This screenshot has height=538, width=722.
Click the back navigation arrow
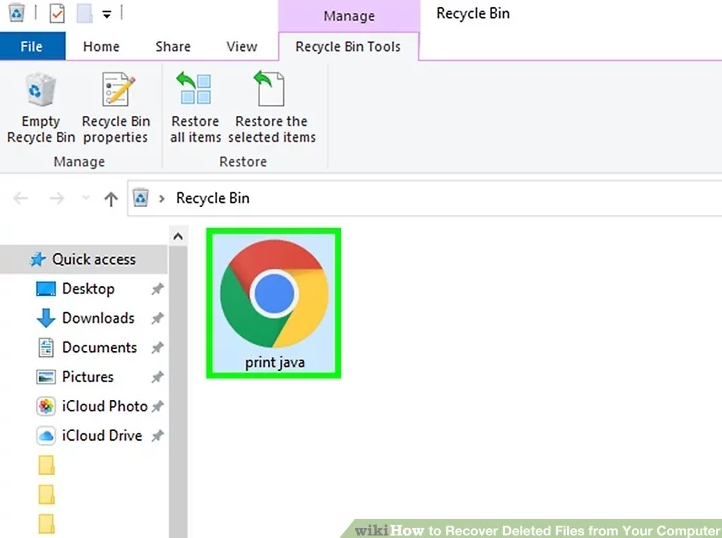tap(21, 198)
